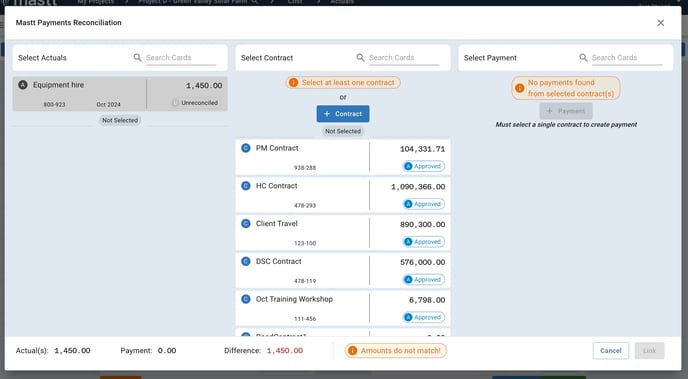The width and height of the screenshot is (688, 379).
Task: Close the Mastt Payments Reconciliation dialog
Action: pyautogui.click(x=660, y=23)
